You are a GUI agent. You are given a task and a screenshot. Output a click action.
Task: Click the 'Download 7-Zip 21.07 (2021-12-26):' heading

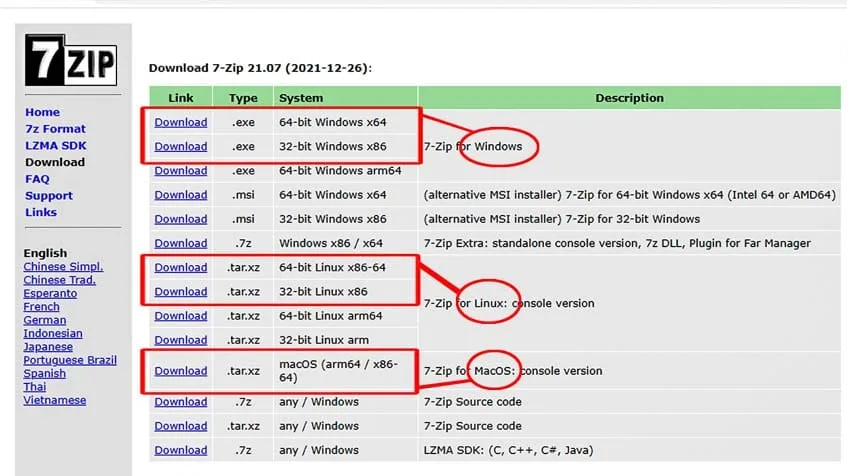click(260, 68)
